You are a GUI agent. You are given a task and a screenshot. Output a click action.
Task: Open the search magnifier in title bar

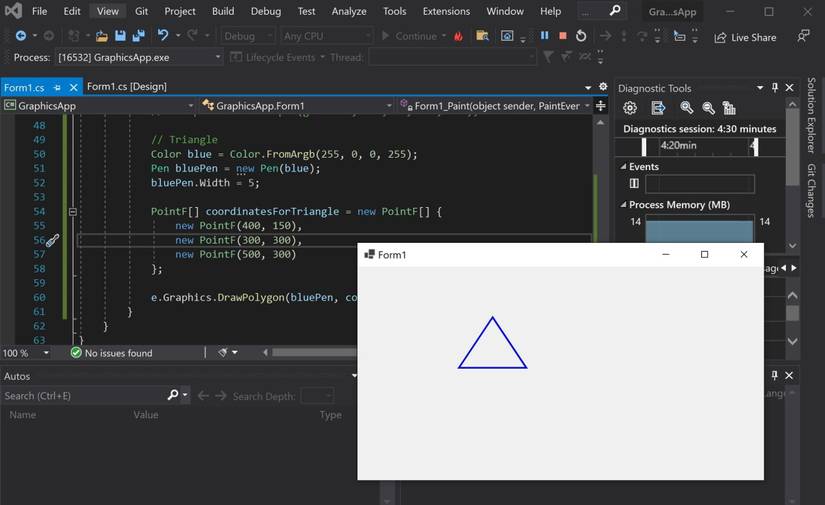coord(615,11)
